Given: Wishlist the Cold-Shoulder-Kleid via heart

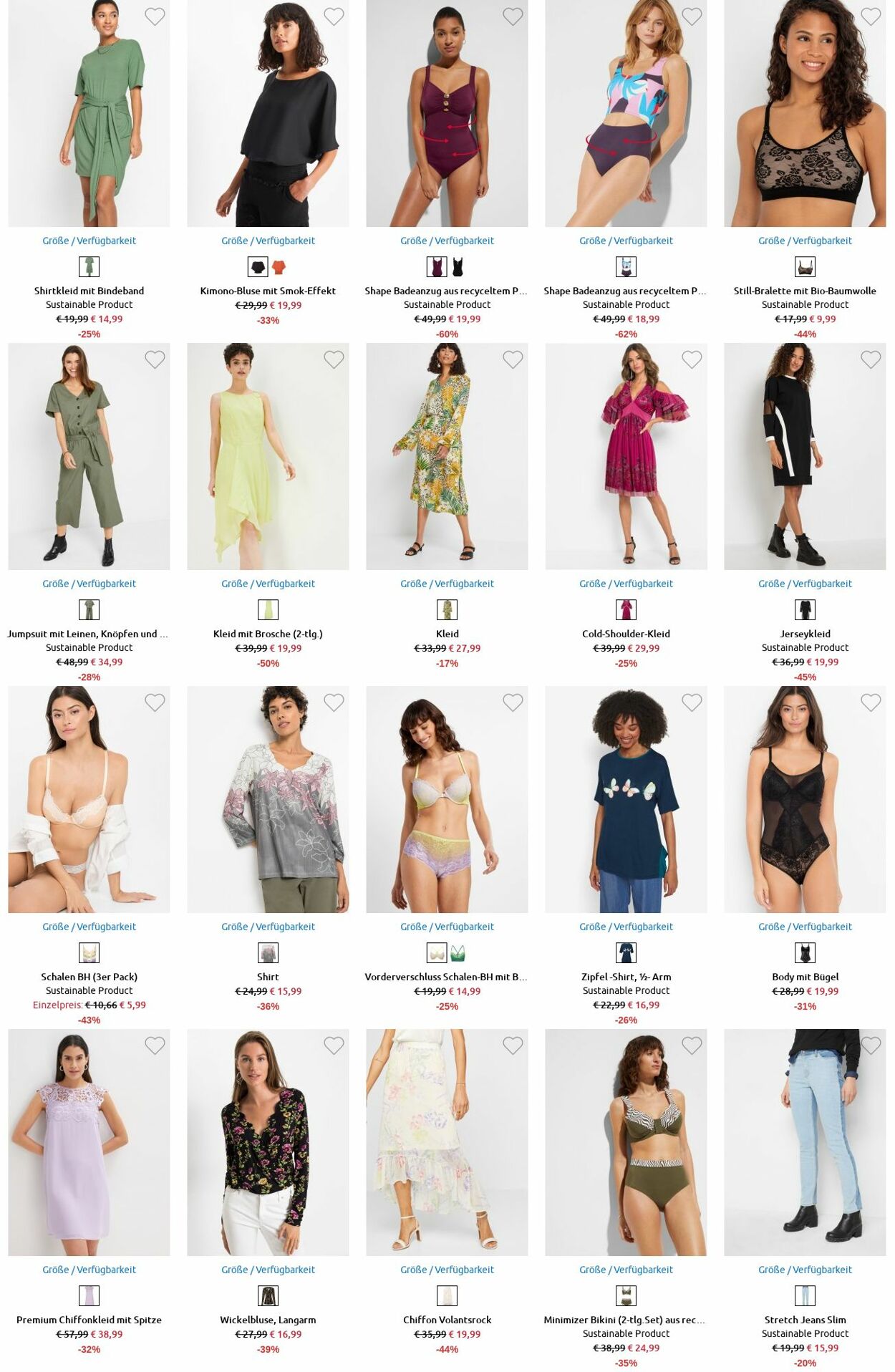Looking at the screenshot, I should pos(692,359).
